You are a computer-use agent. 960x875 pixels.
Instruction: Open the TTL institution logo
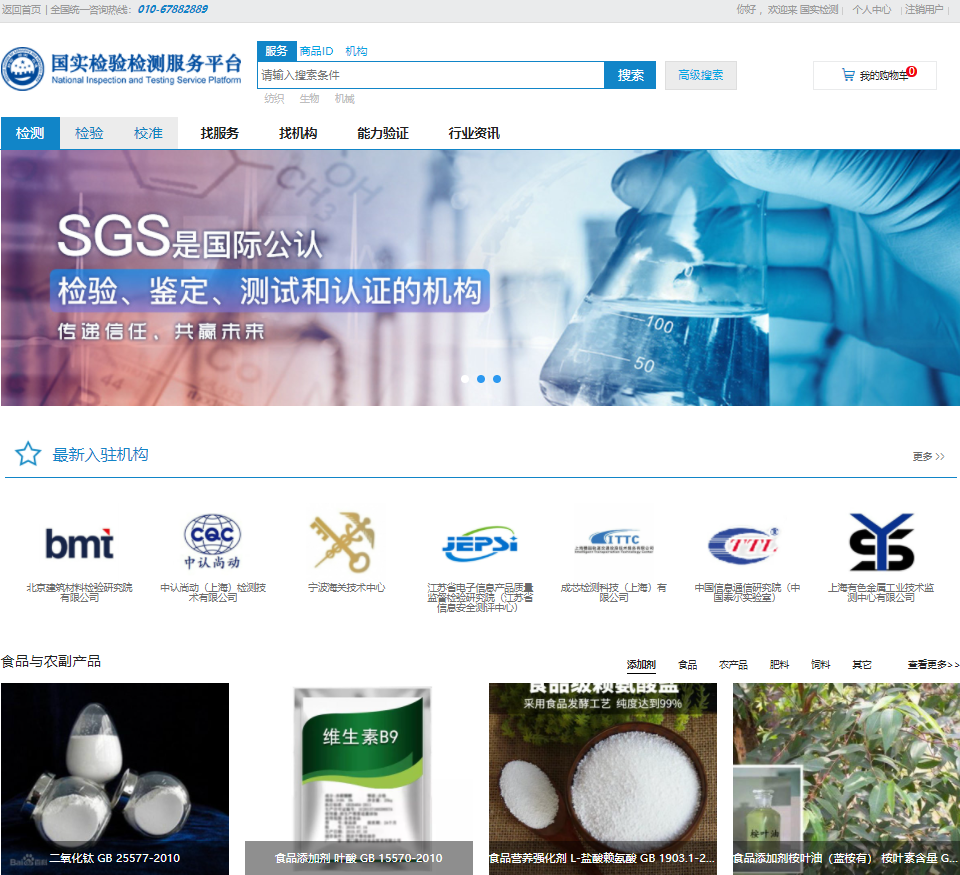coord(744,544)
